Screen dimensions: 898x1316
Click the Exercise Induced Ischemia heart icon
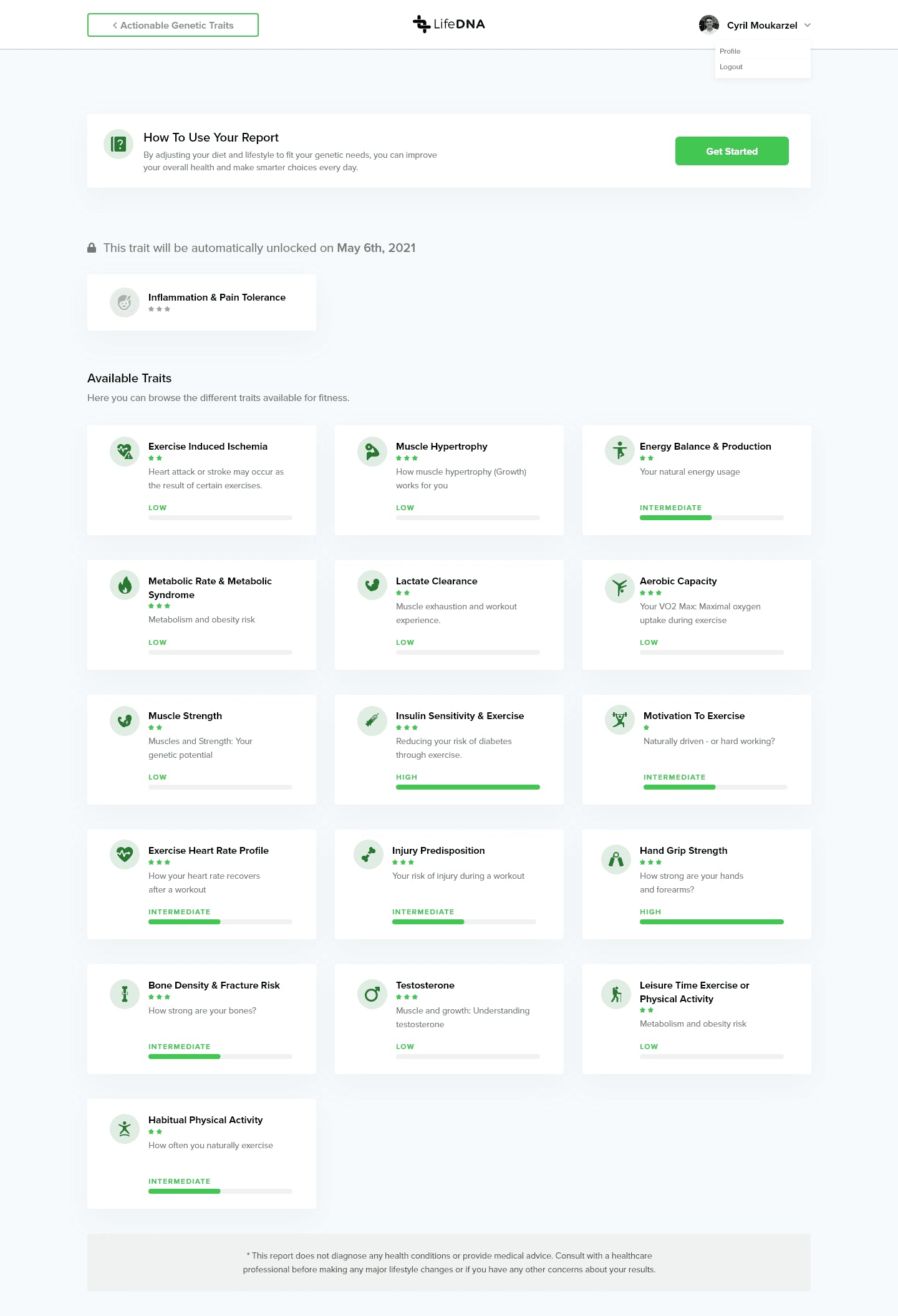tap(125, 451)
